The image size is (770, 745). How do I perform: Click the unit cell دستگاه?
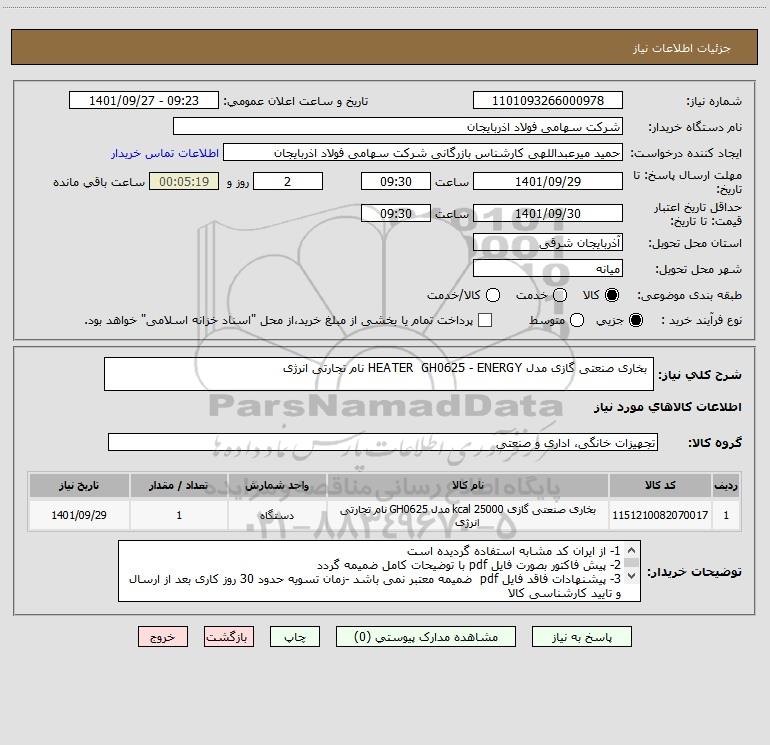point(277,515)
